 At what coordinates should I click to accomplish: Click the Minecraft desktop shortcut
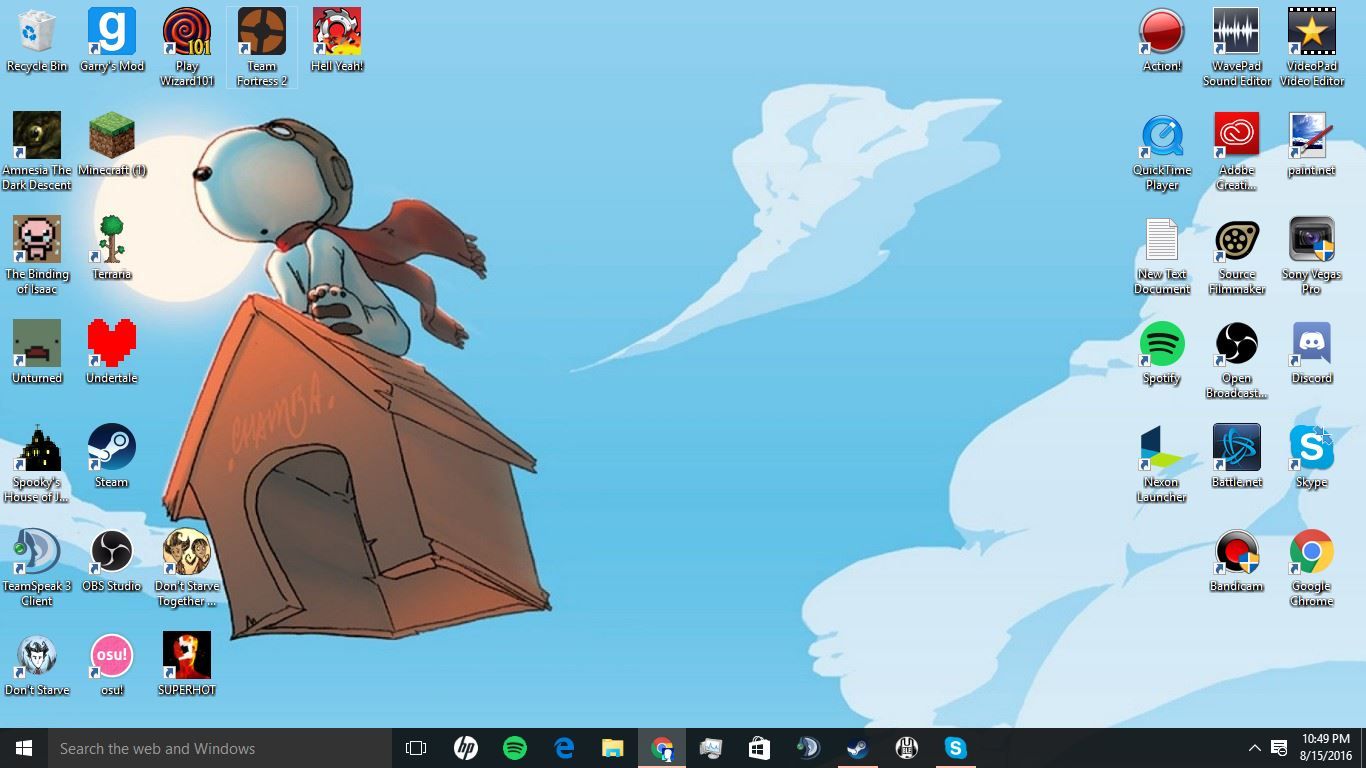(x=111, y=137)
